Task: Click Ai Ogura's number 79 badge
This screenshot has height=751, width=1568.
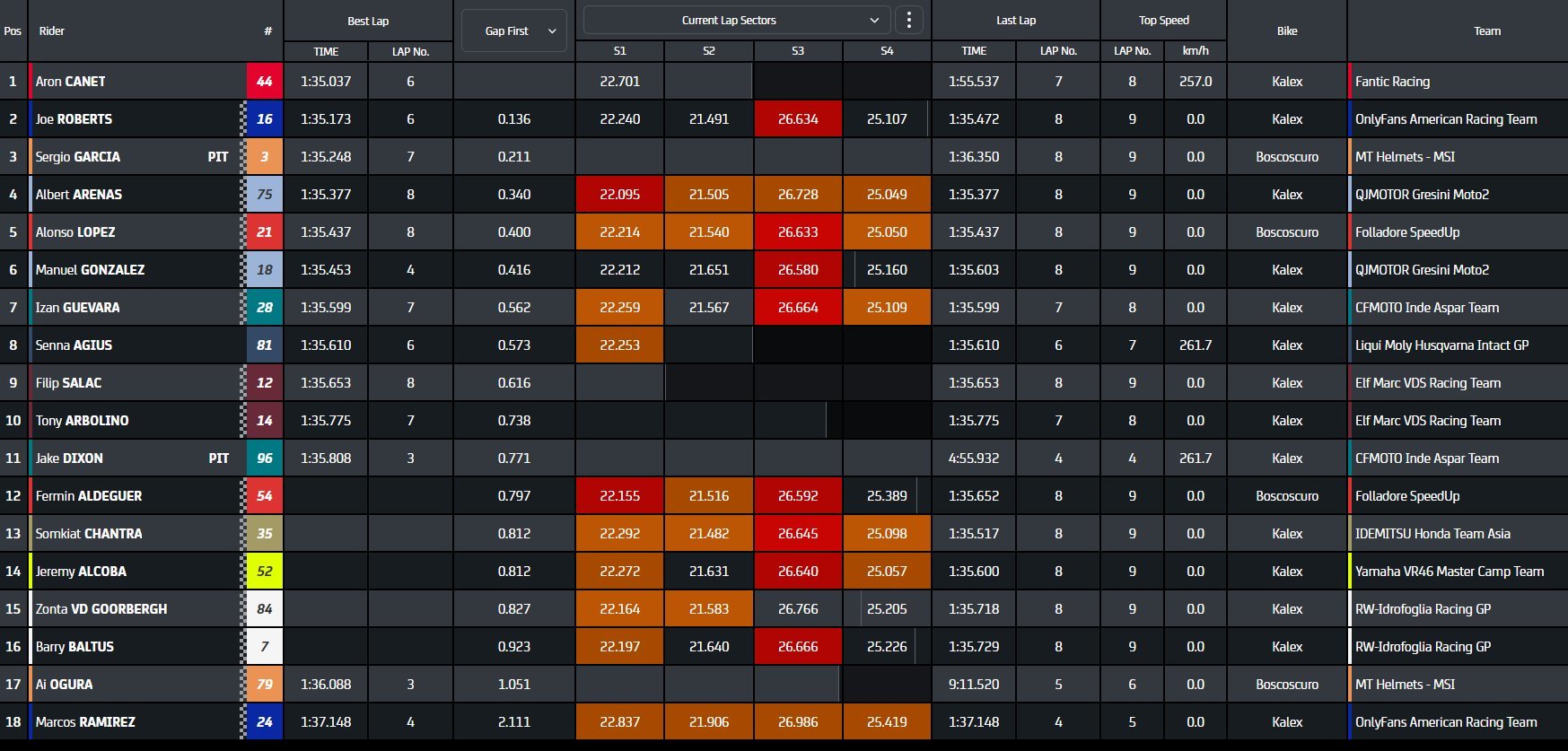Action: coord(265,685)
